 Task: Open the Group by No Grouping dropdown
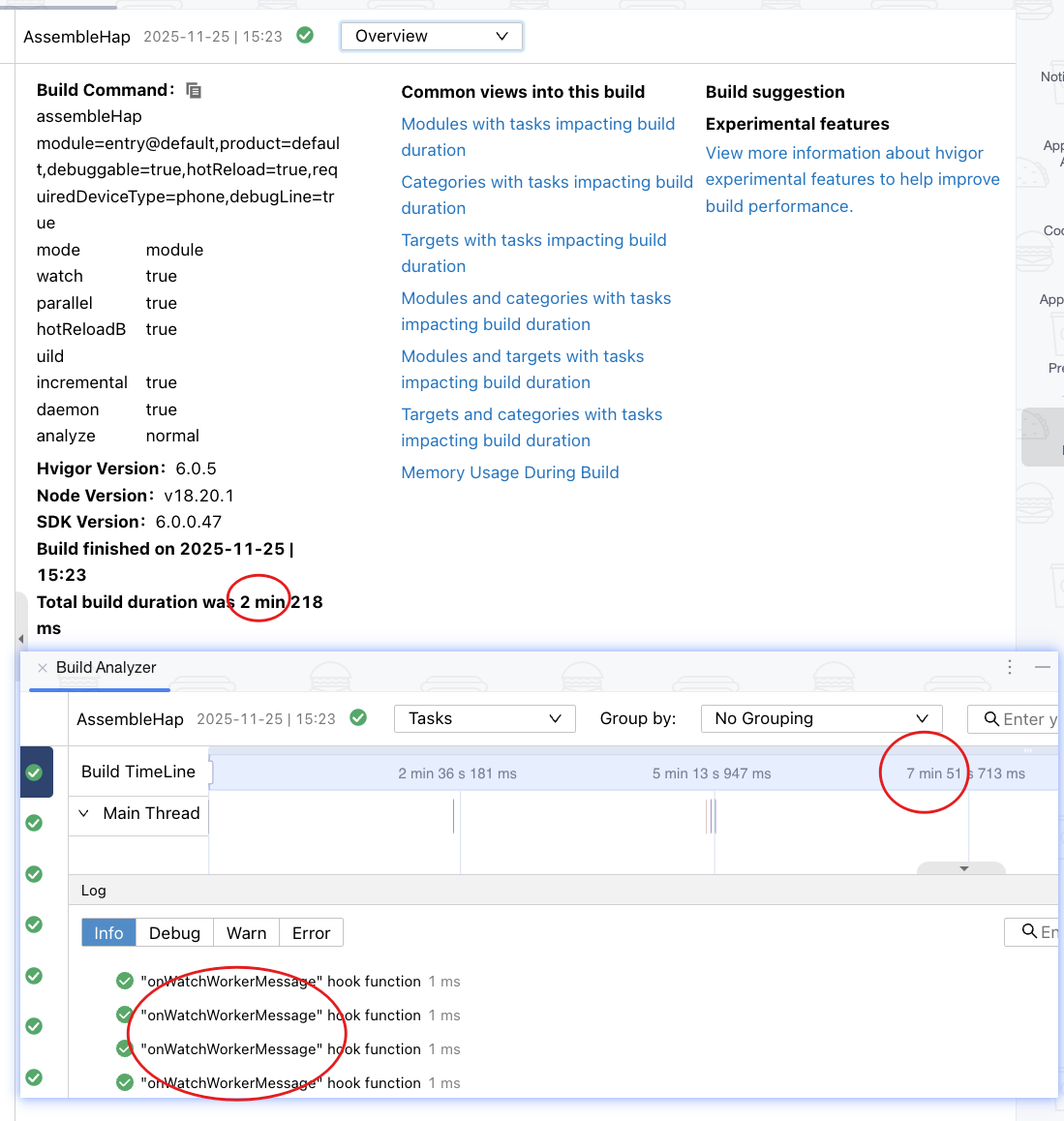point(821,718)
